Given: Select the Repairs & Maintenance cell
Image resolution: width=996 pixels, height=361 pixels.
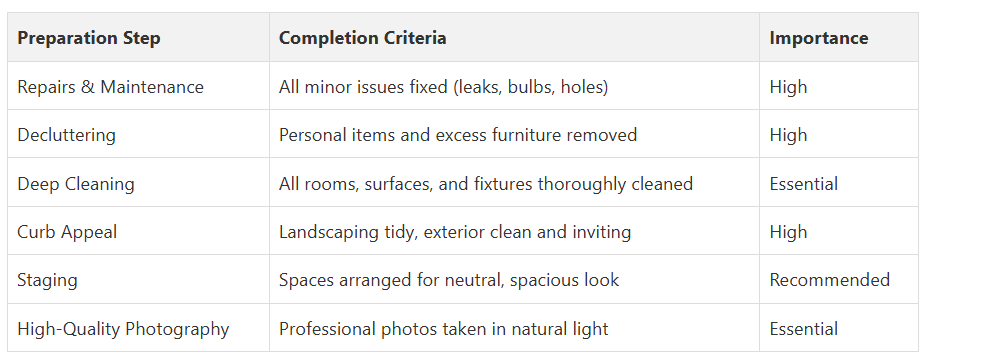Looking at the screenshot, I should pyautogui.click(x=138, y=86).
